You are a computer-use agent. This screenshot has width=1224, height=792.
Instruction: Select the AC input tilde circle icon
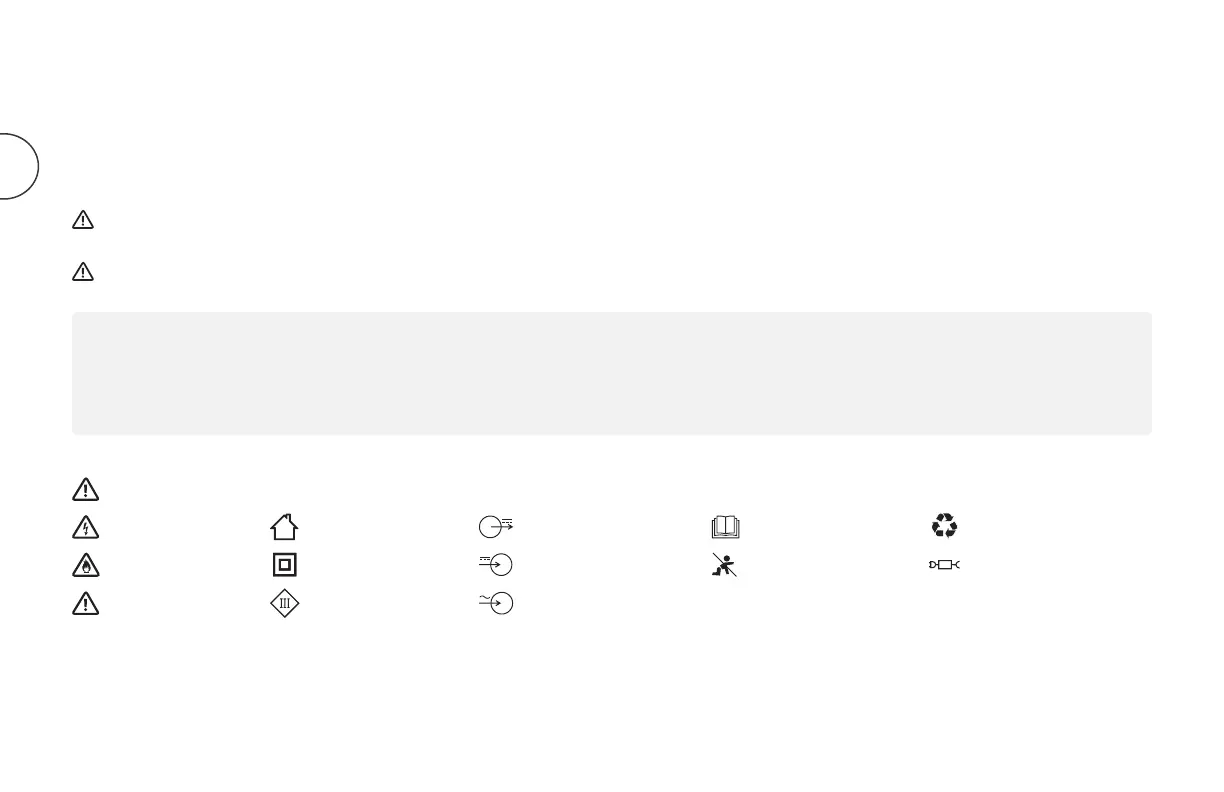(x=496, y=603)
